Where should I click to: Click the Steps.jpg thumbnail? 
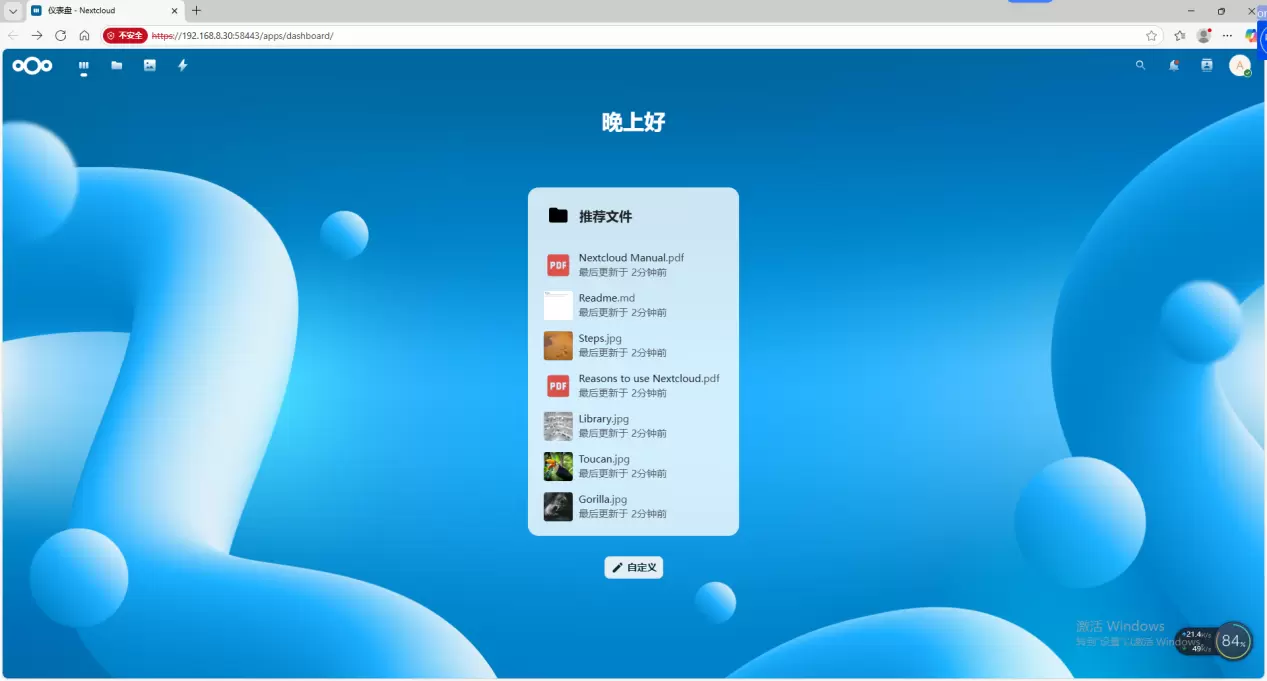pos(558,346)
